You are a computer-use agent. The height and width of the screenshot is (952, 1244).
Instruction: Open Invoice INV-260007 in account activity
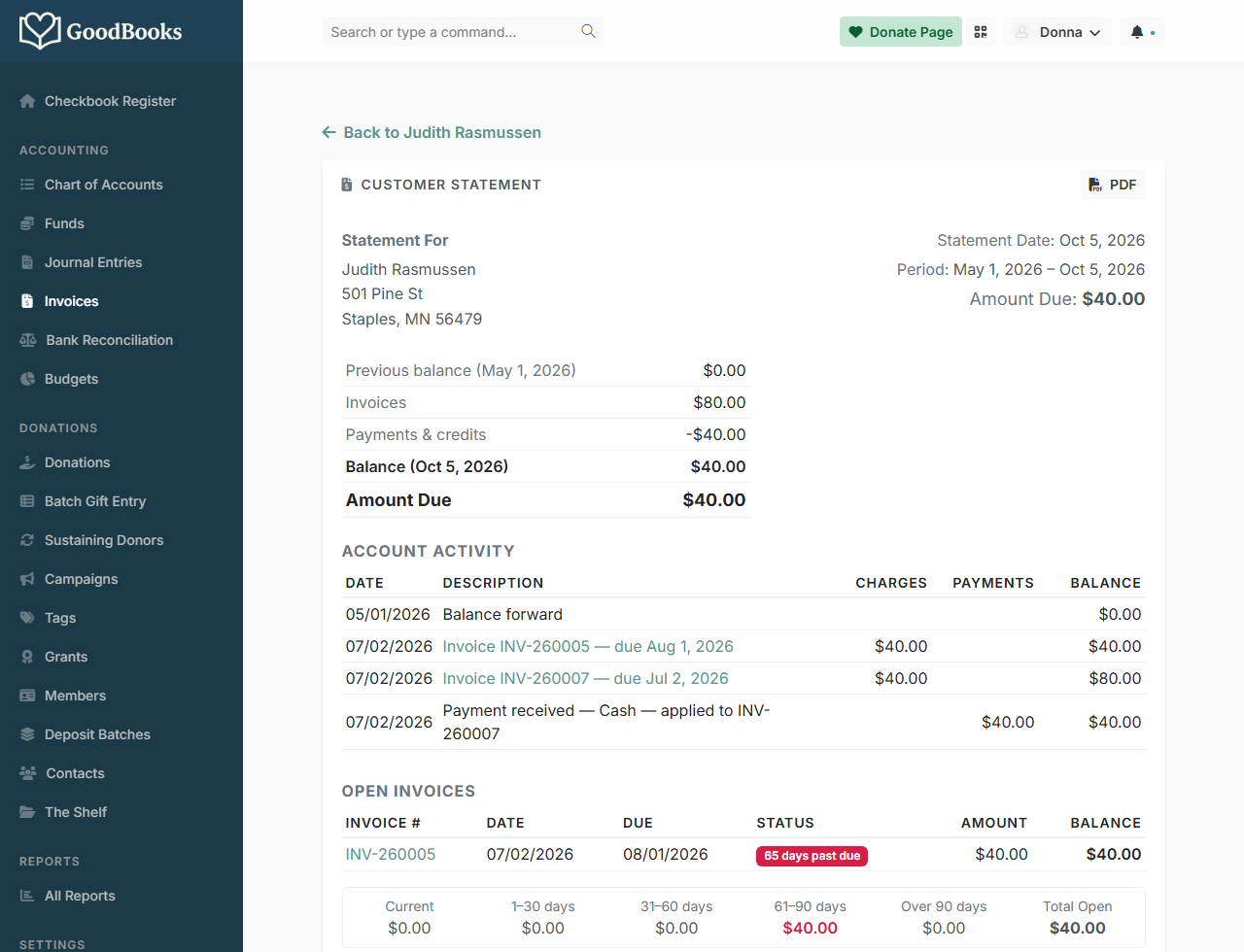tap(586, 678)
